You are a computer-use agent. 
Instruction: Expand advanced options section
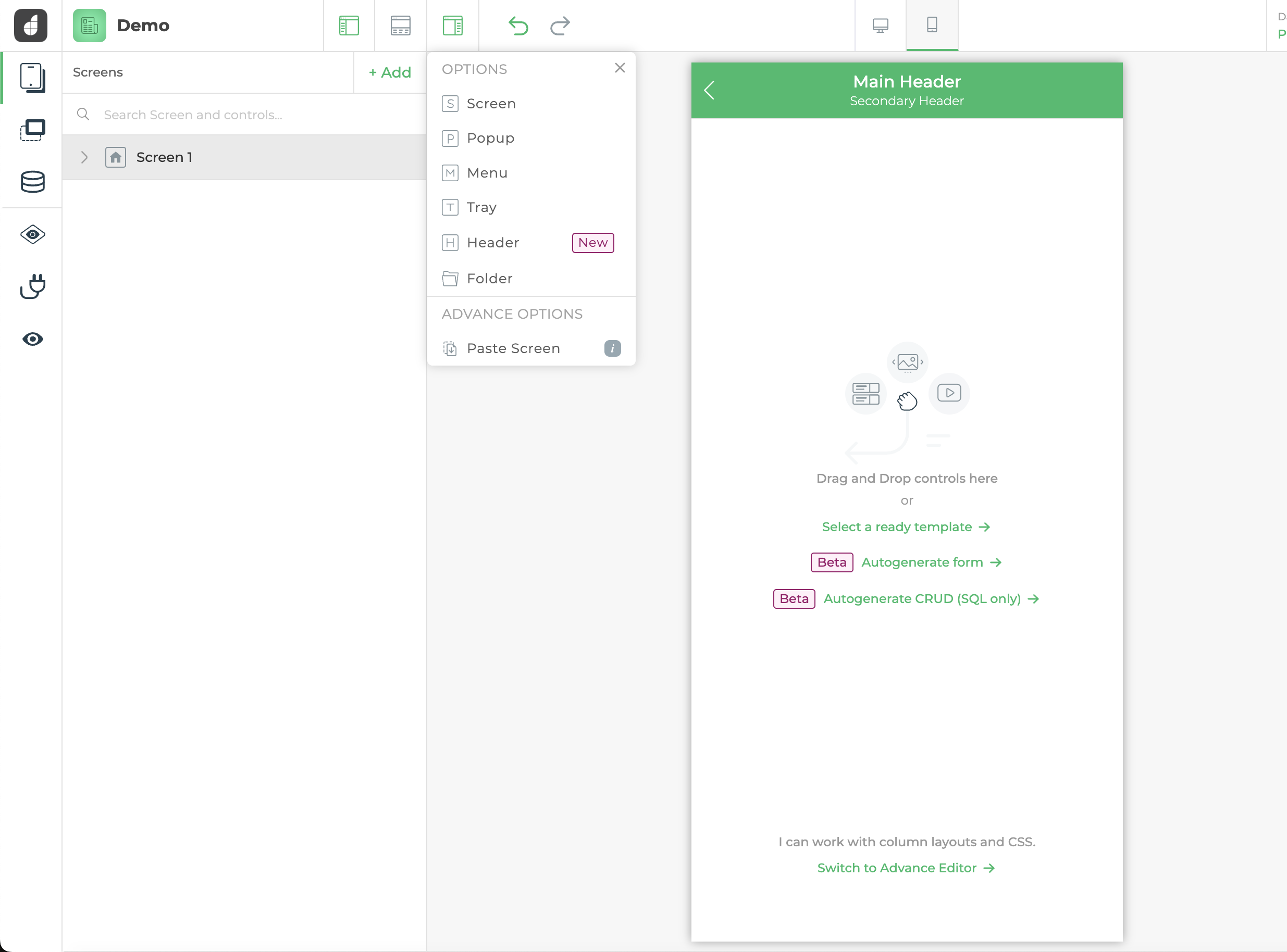pos(512,314)
